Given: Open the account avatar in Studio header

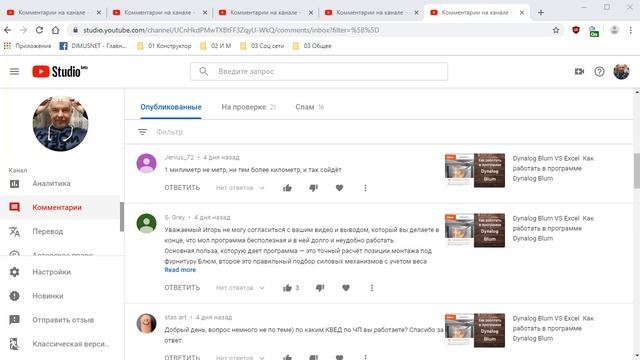Looking at the screenshot, I should click(x=621, y=71).
